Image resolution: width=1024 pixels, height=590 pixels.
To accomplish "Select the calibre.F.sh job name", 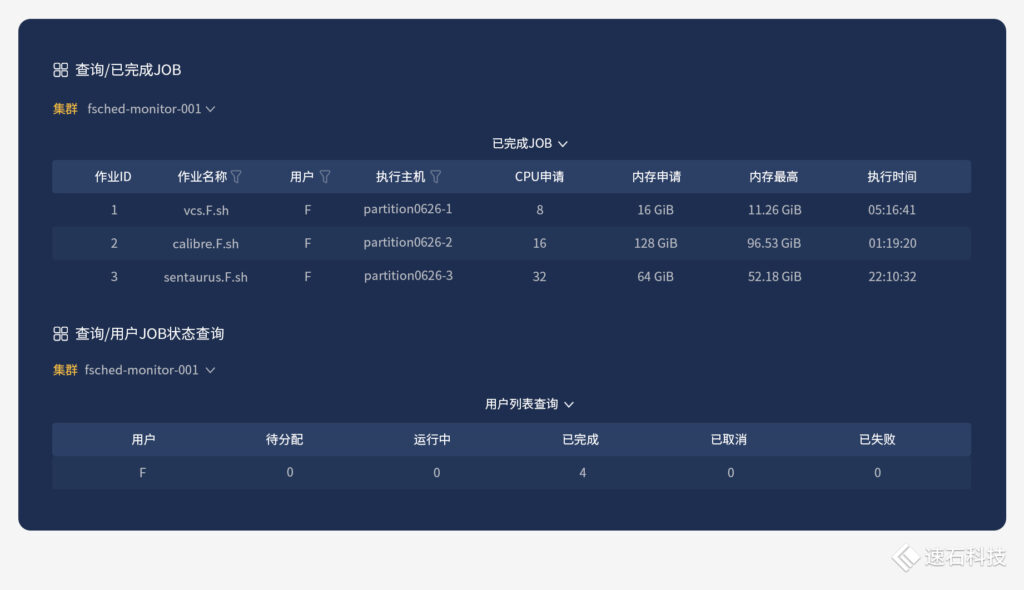I will click(x=205, y=243).
